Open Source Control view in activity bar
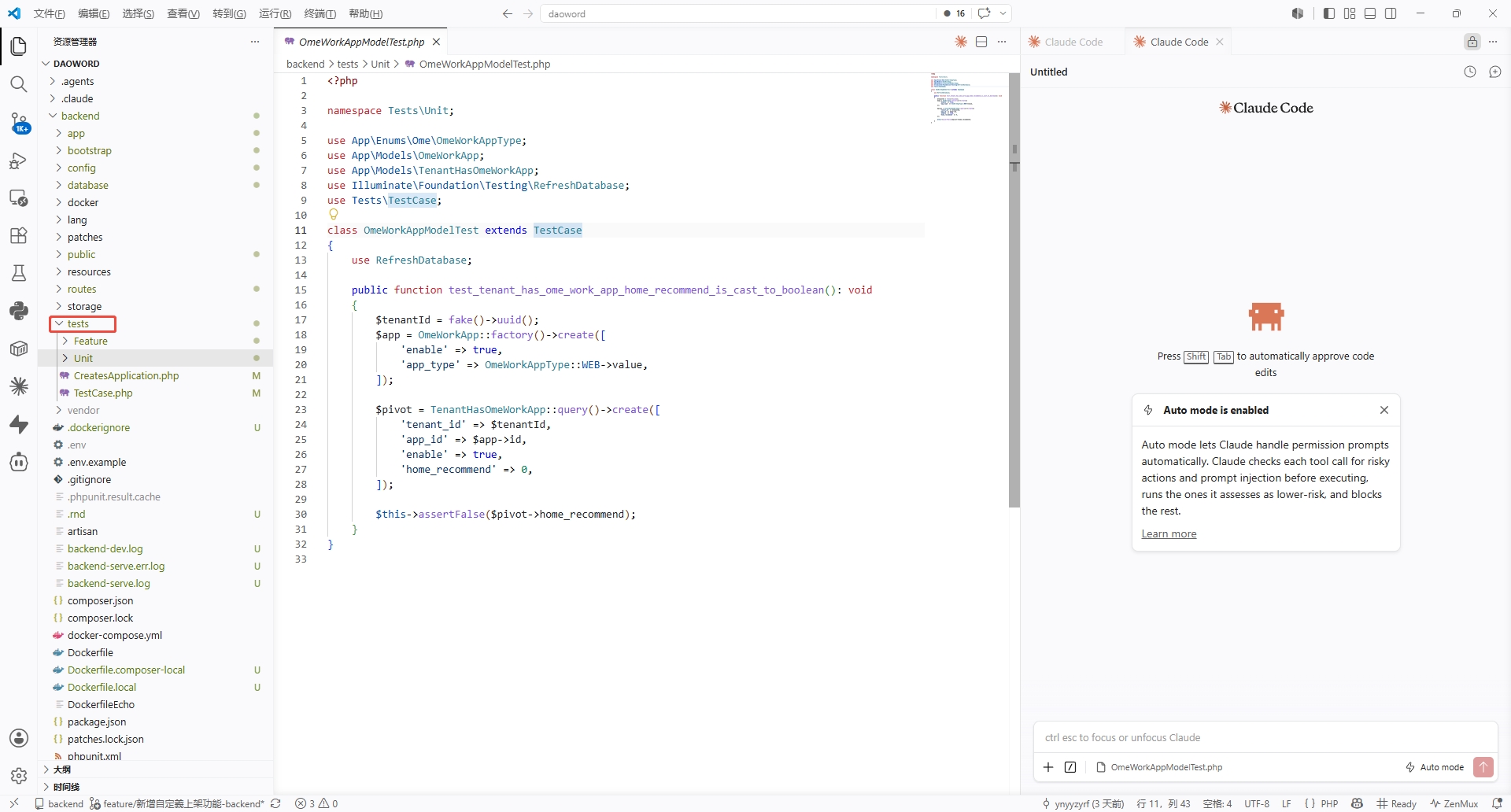 pyautogui.click(x=19, y=123)
